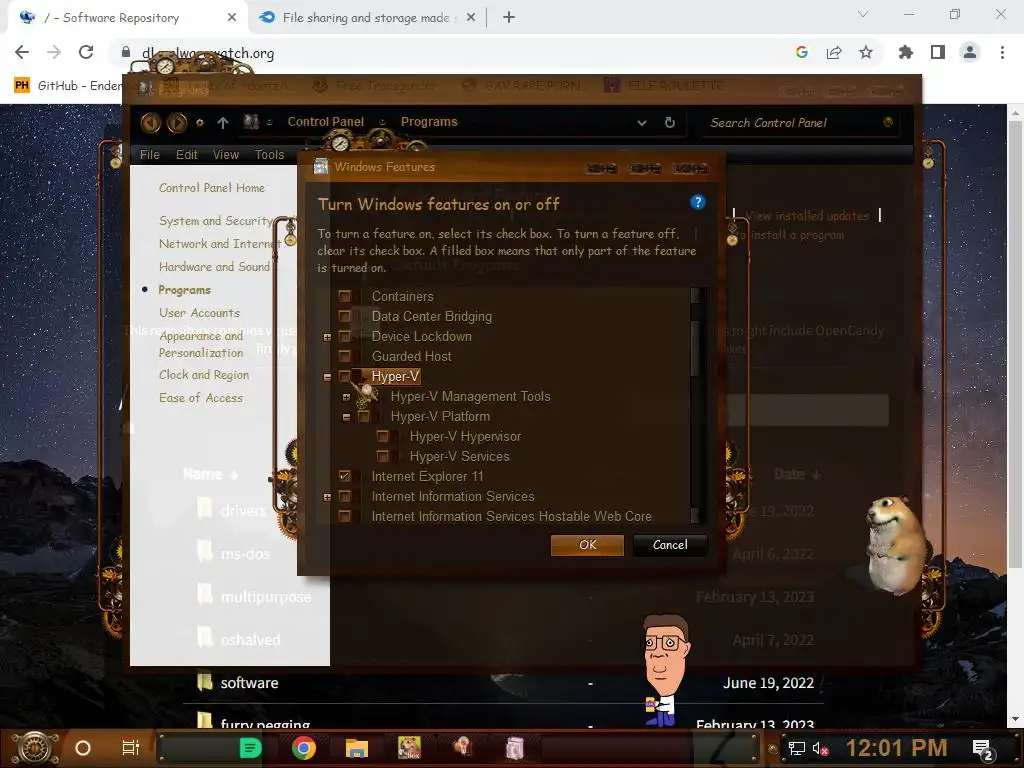Tick the Hyper-V Platform checkbox
The image size is (1024, 768).
364,417
